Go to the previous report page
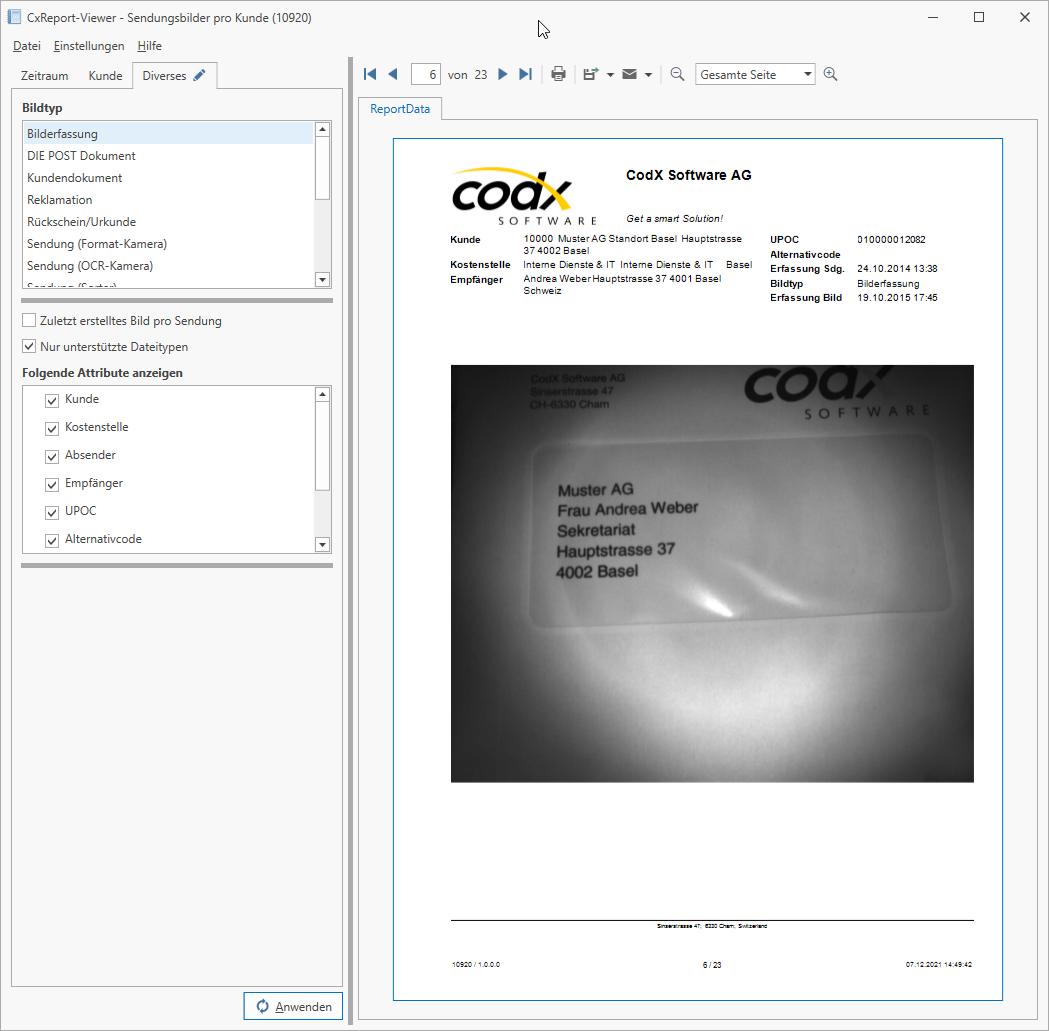The height and width of the screenshot is (1031, 1049). point(393,74)
